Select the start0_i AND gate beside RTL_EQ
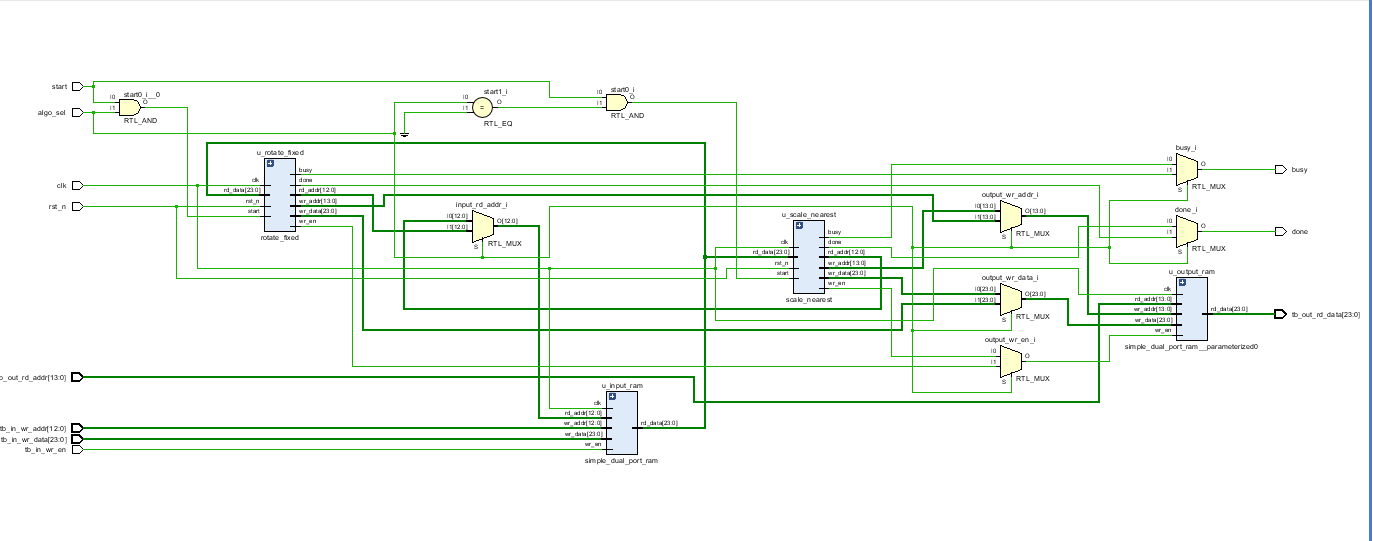The width and height of the screenshot is (1373, 541). 617,102
